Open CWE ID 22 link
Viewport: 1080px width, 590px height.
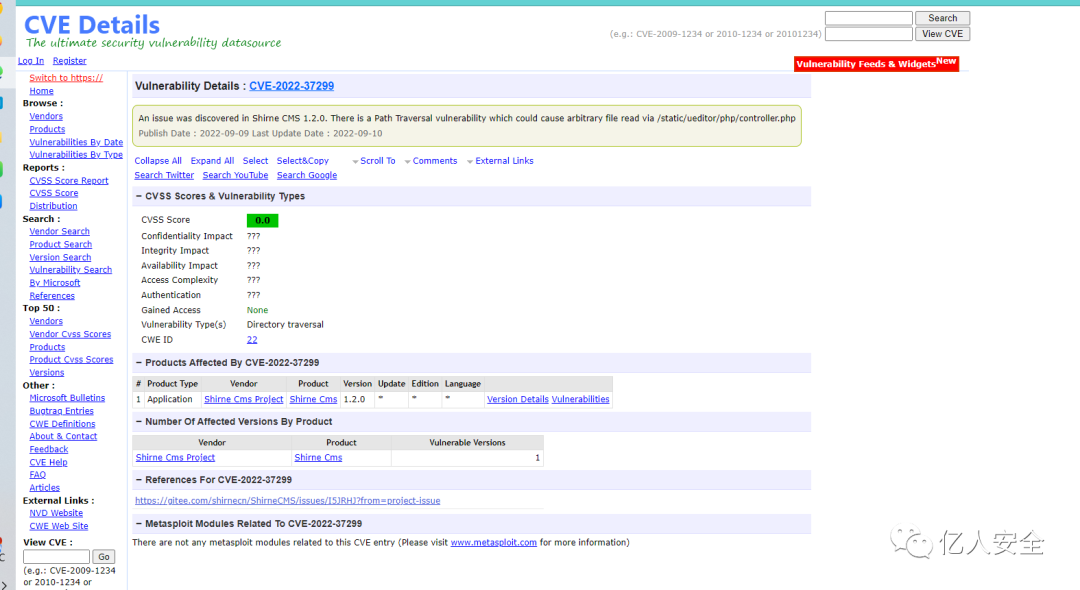click(252, 340)
